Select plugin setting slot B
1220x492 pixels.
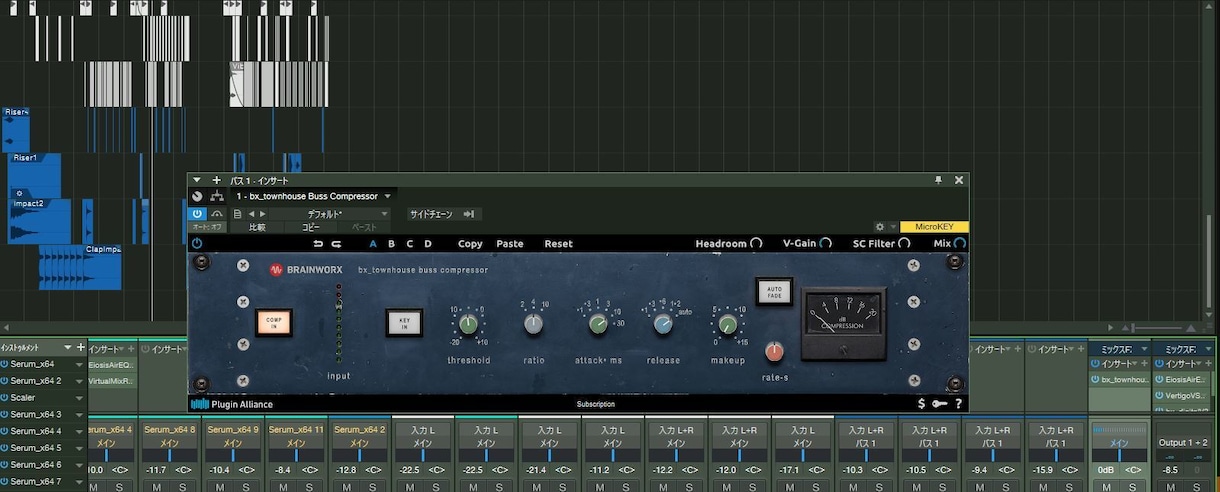coord(391,243)
